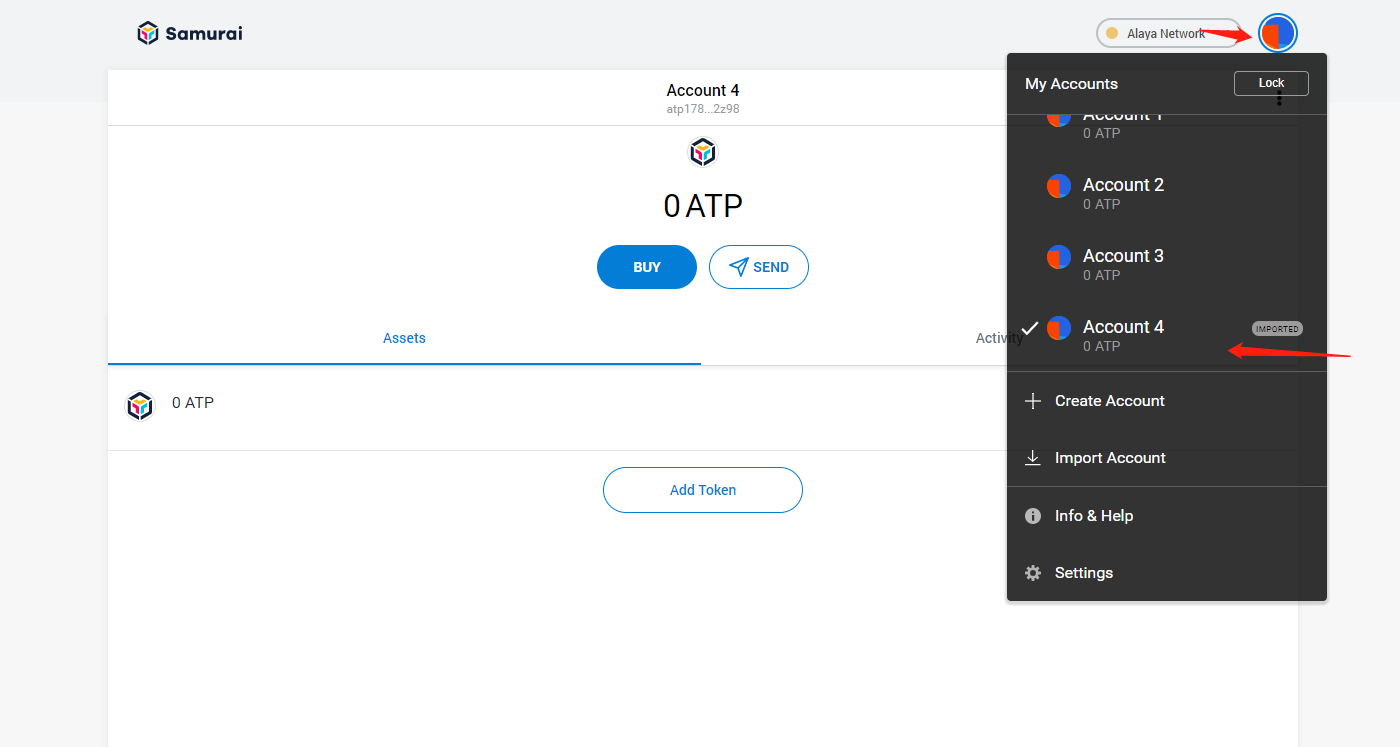Open the Alaya Network dropdown
1400x747 pixels.
(x=1167, y=33)
